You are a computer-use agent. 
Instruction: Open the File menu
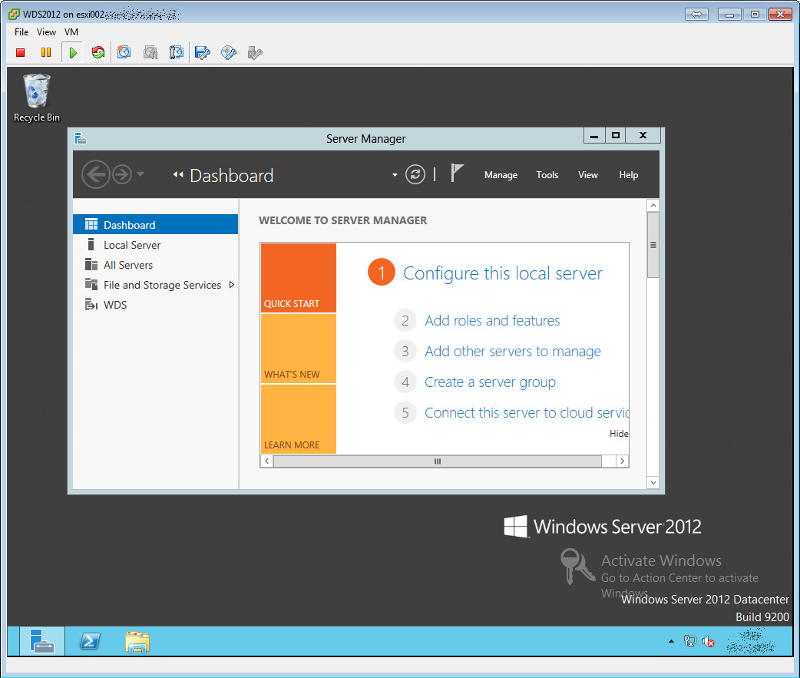pyautogui.click(x=21, y=32)
